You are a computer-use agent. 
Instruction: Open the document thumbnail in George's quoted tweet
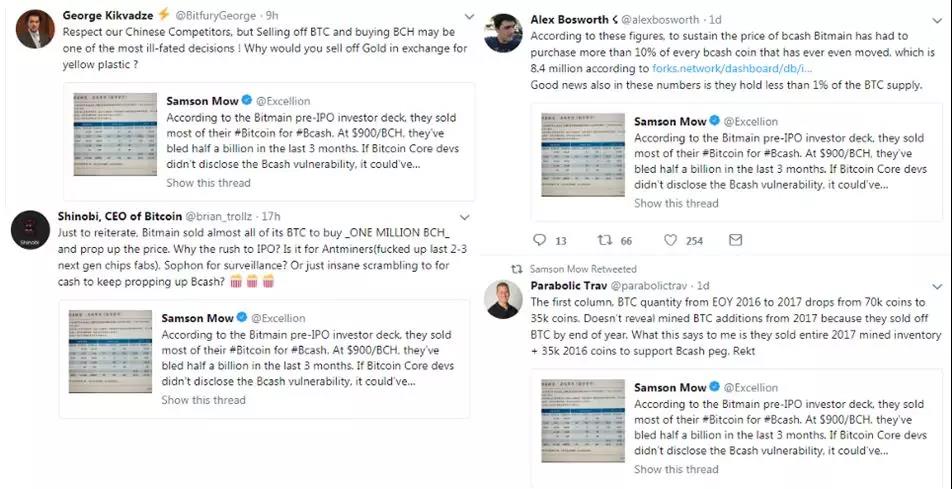tap(113, 135)
